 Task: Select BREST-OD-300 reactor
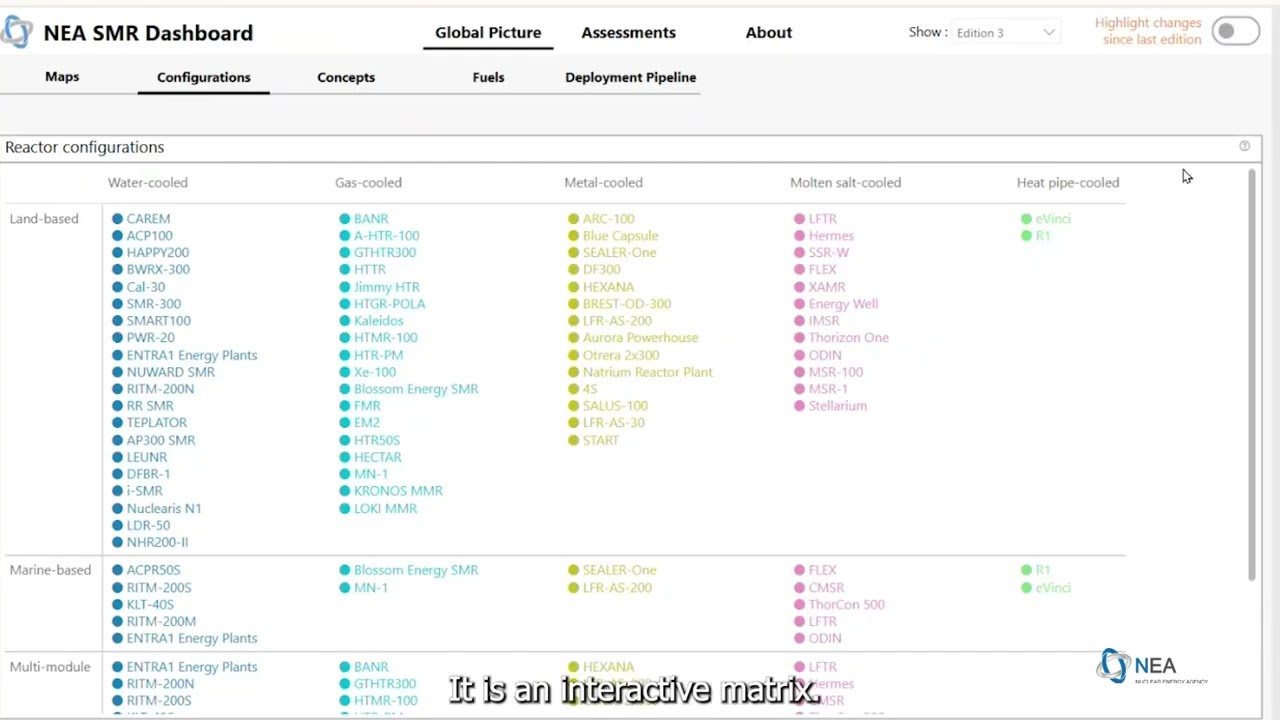coord(627,303)
